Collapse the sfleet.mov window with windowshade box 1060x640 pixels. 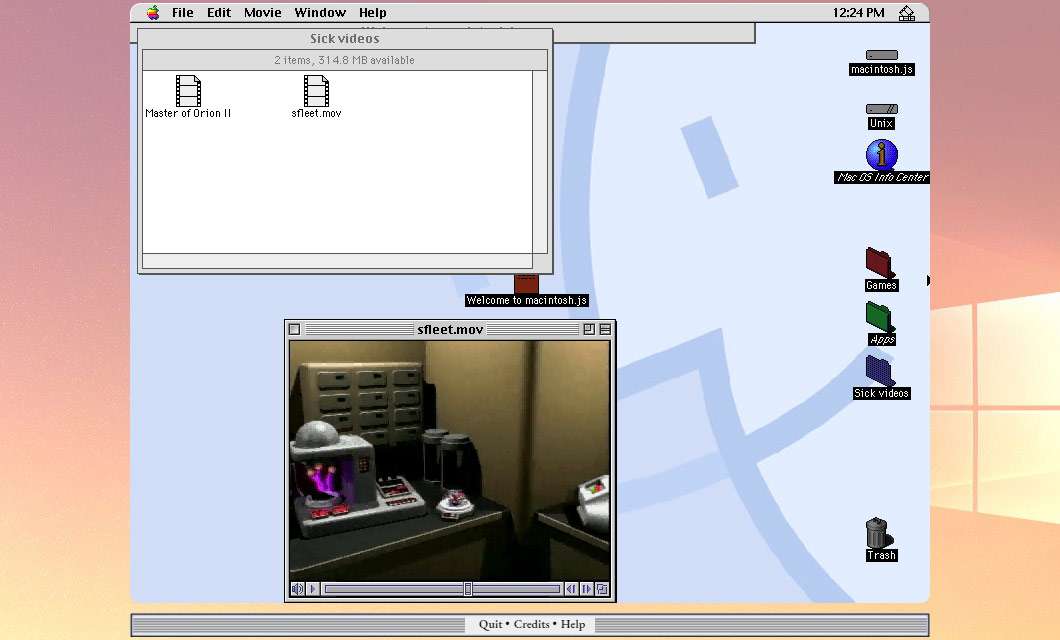[605, 329]
